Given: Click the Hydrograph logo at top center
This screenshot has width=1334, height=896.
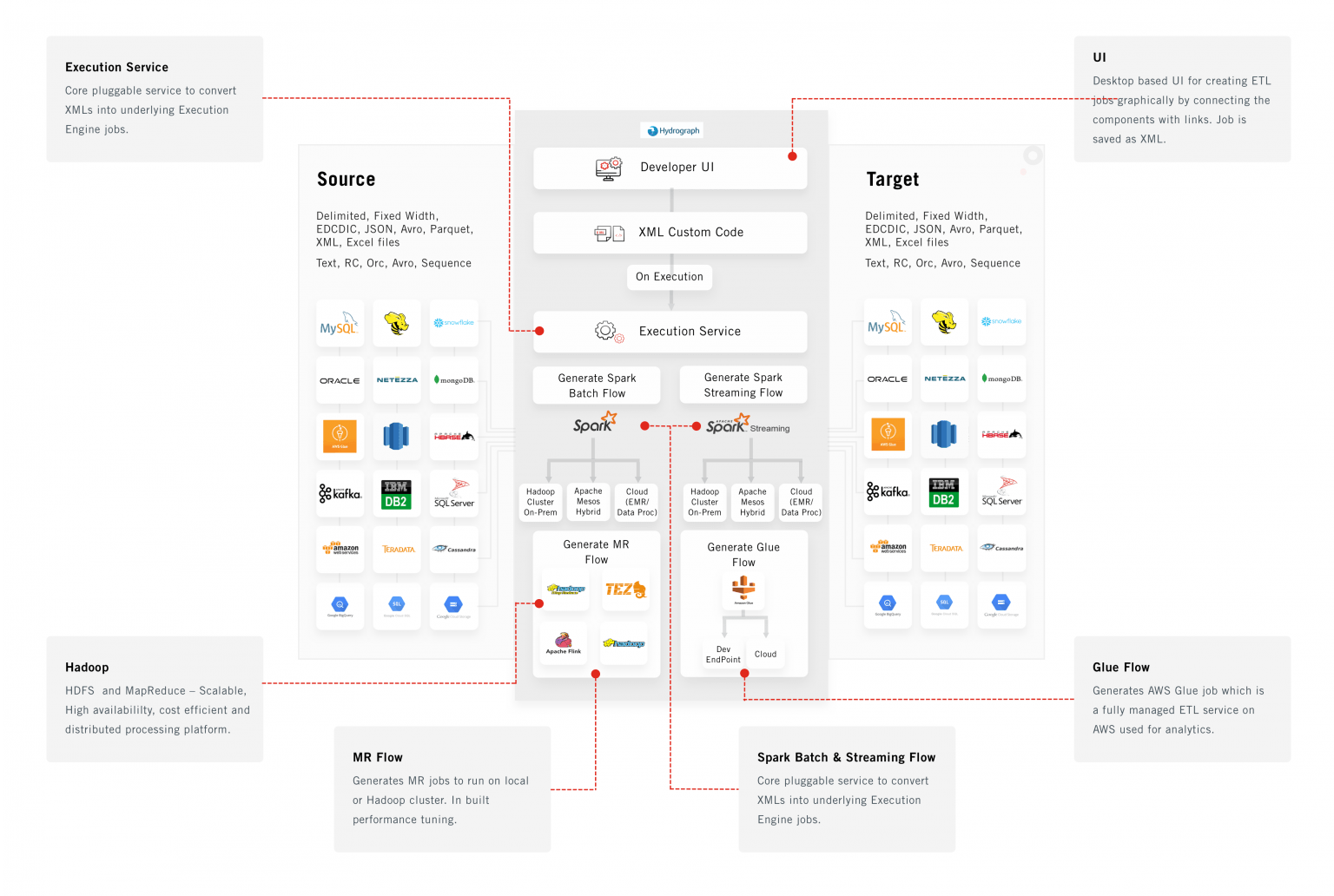Looking at the screenshot, I should coord(674,130).
